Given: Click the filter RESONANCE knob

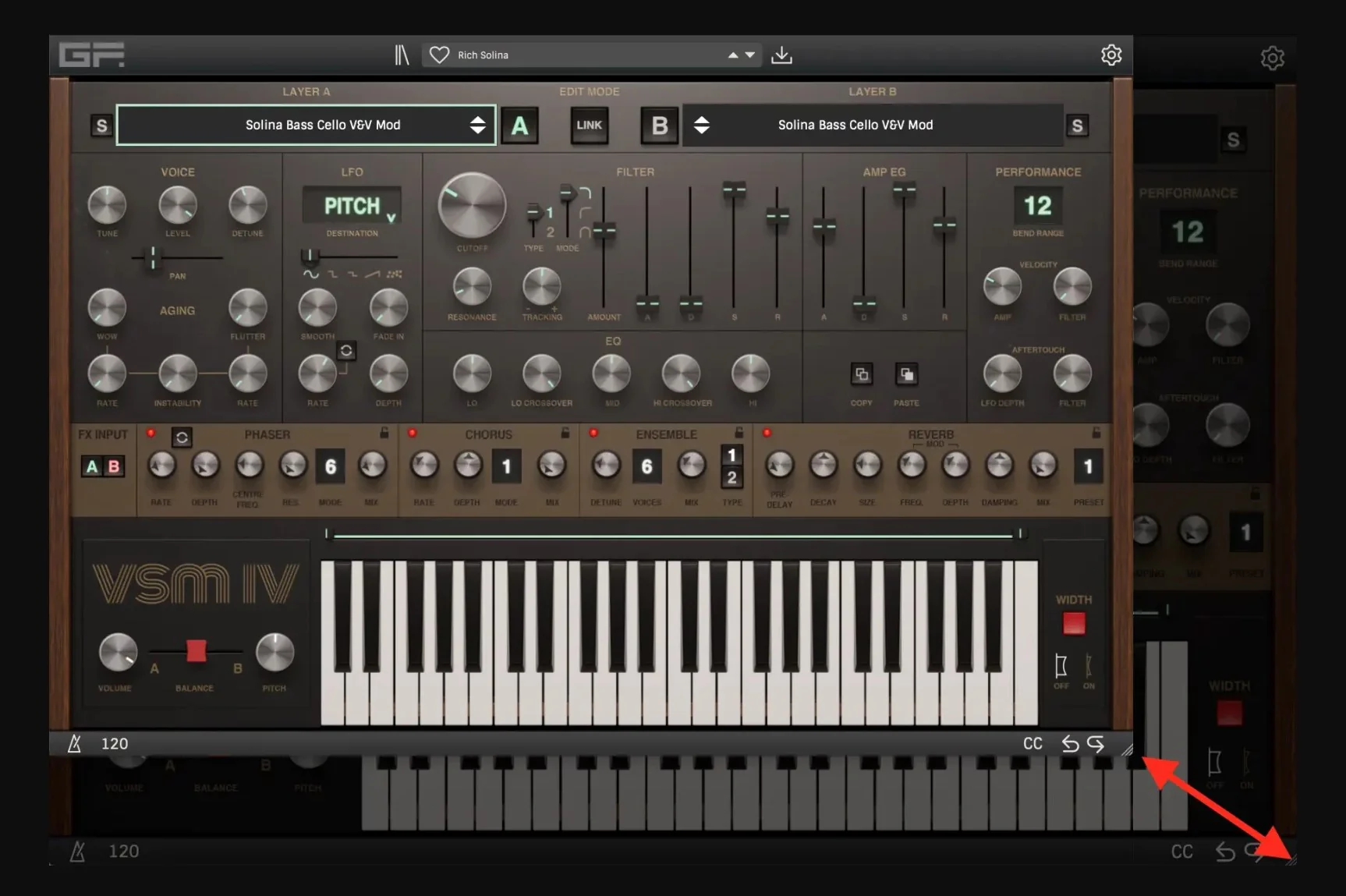Looking at the screenshot, I should (472, 288).
